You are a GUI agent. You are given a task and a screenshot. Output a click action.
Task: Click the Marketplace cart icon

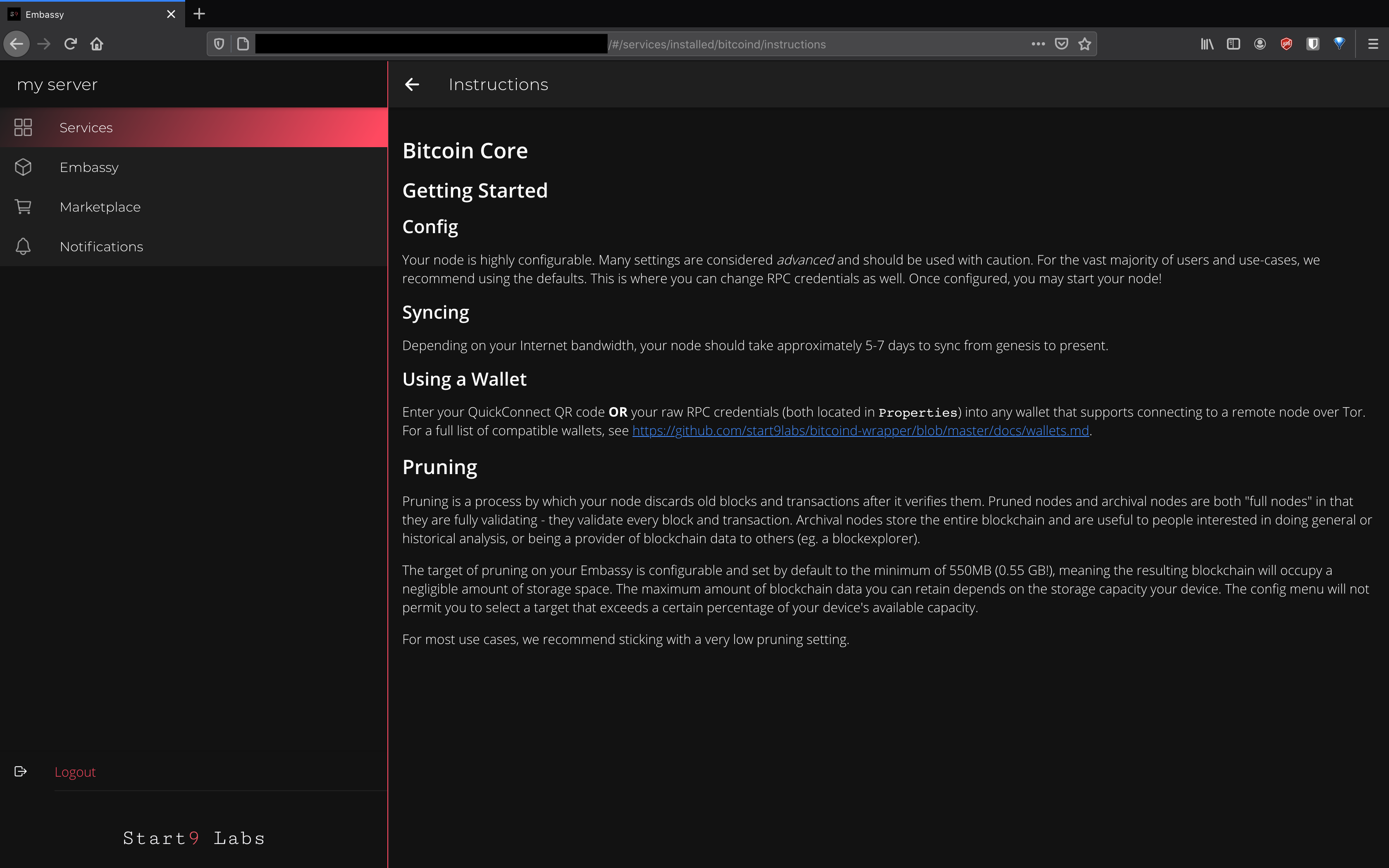pyautogui.click(x=23, y=207)
